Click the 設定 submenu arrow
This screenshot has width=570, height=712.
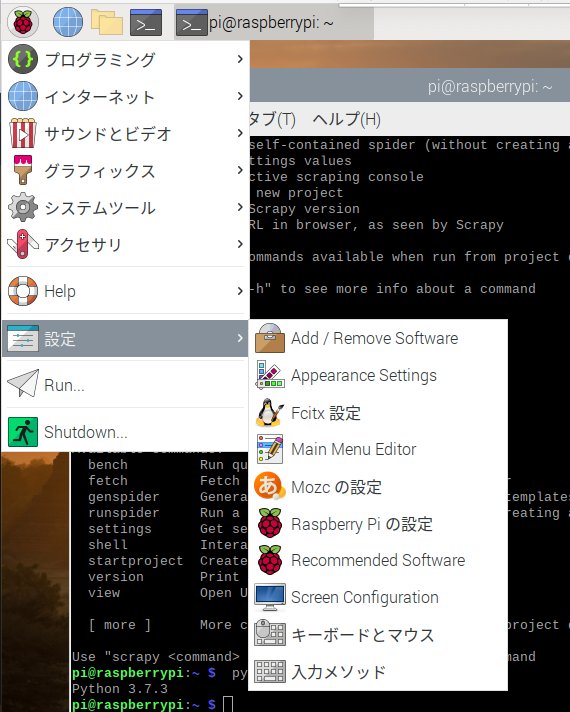point(240,338)
